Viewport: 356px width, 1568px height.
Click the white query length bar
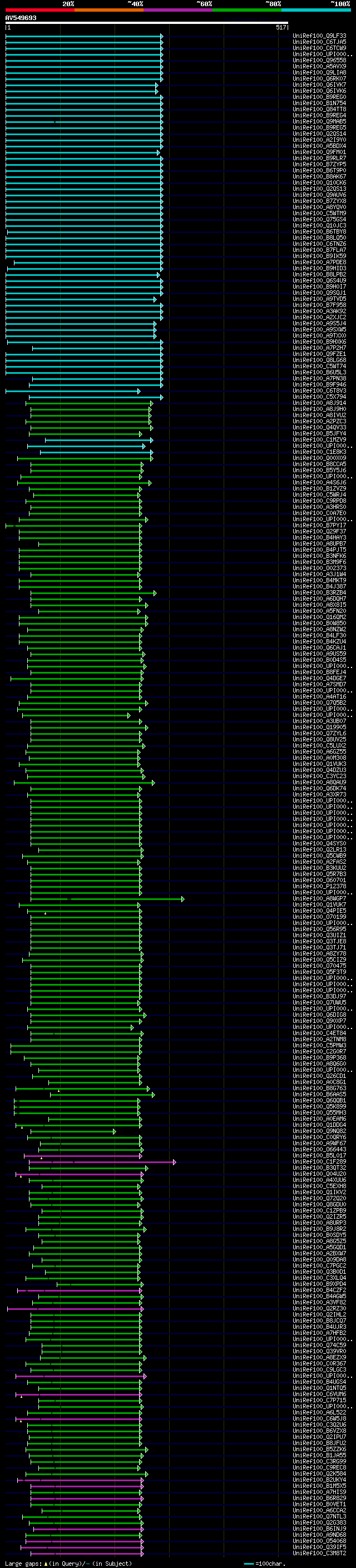(147, 23)
